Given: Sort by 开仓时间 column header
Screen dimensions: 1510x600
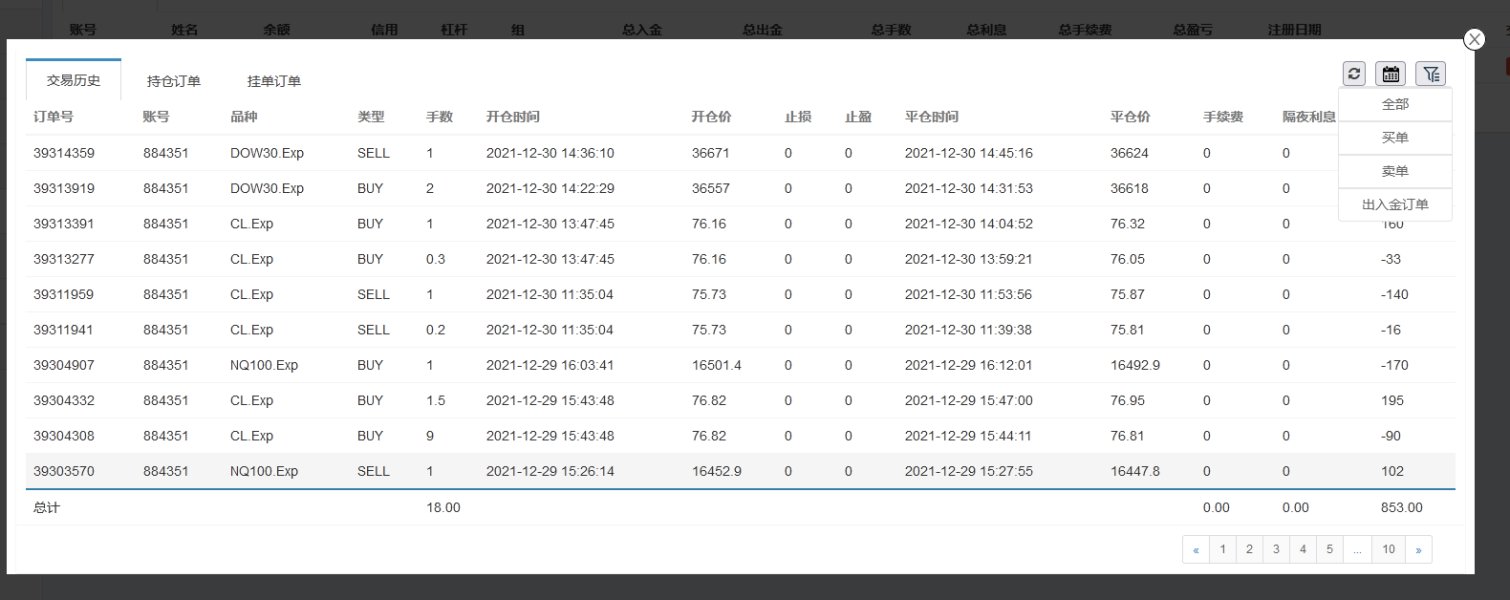Looking at the screenshot, I should (x=513, y=117).
